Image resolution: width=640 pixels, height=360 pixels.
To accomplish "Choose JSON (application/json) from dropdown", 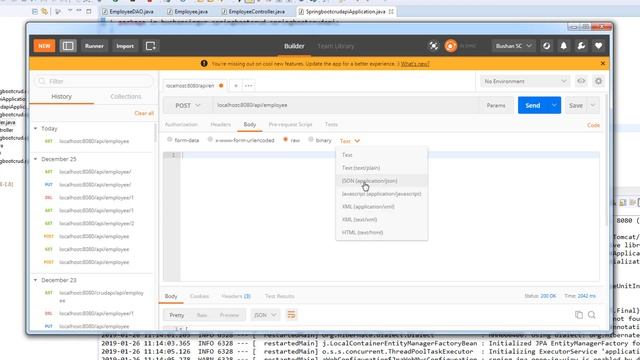I will (x=382, y=181).
